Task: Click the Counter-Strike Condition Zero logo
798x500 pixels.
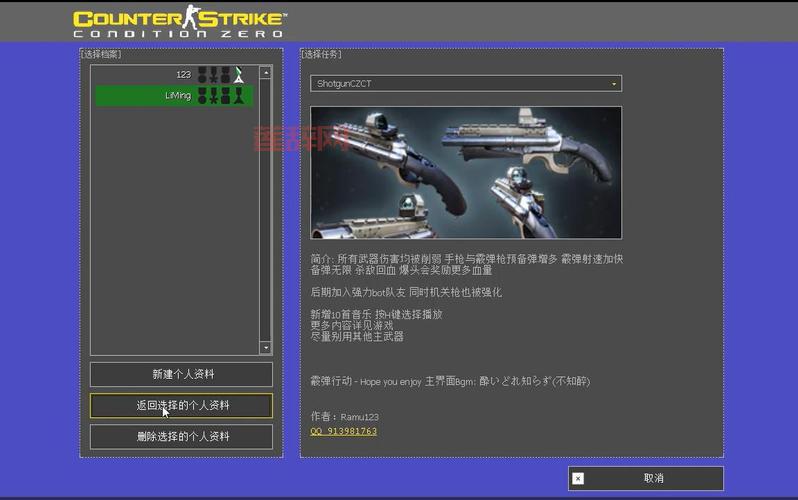Action: tap(180, 21)
